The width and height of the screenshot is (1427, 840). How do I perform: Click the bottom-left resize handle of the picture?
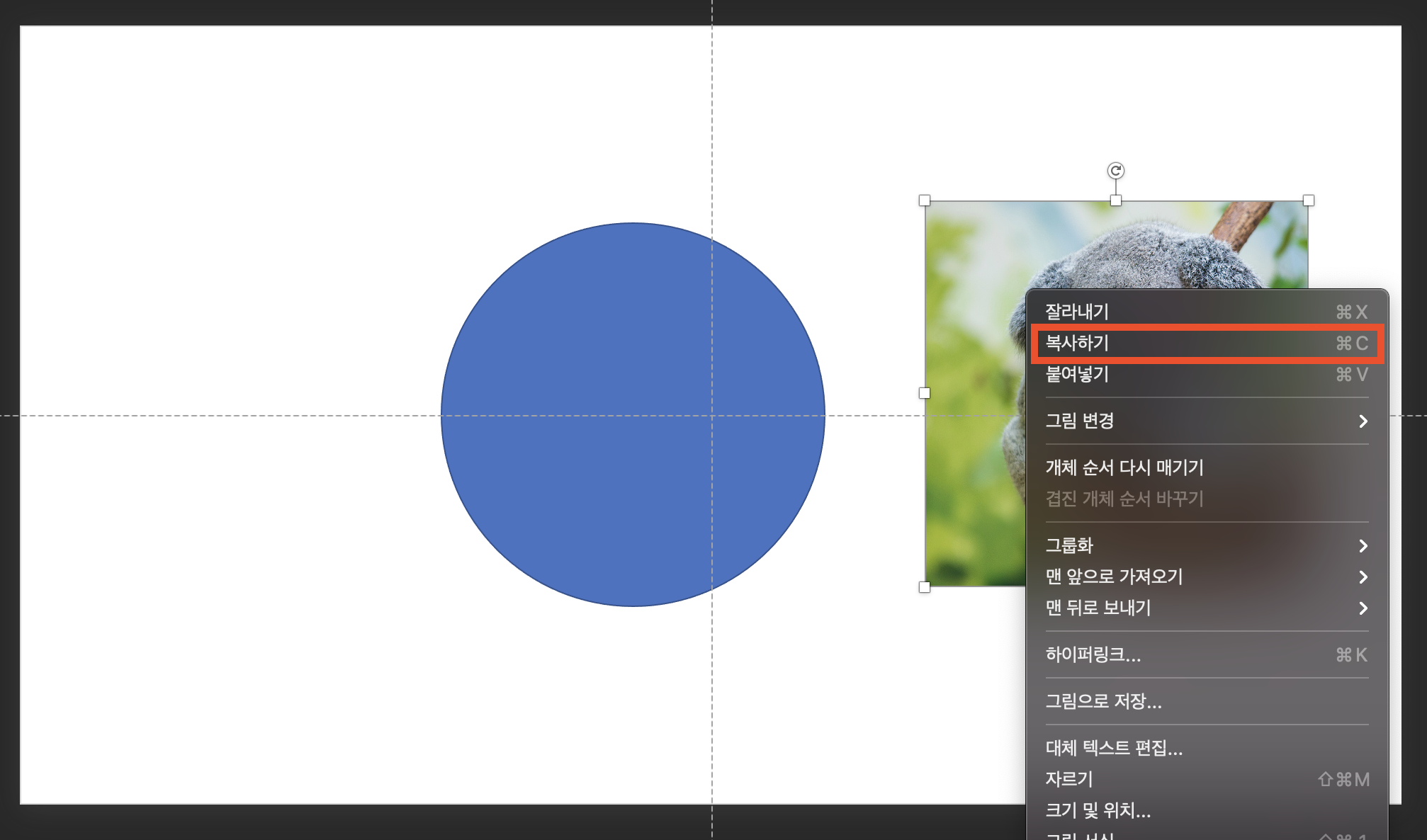pyautogui.click(x=925, y=586)
